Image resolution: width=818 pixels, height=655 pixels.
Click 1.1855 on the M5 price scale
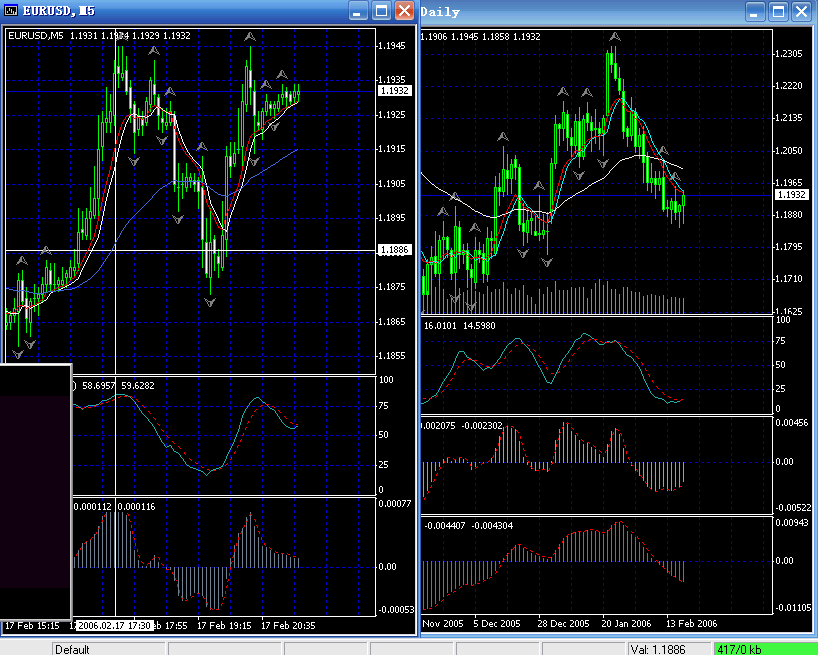(x=391, y=356)
